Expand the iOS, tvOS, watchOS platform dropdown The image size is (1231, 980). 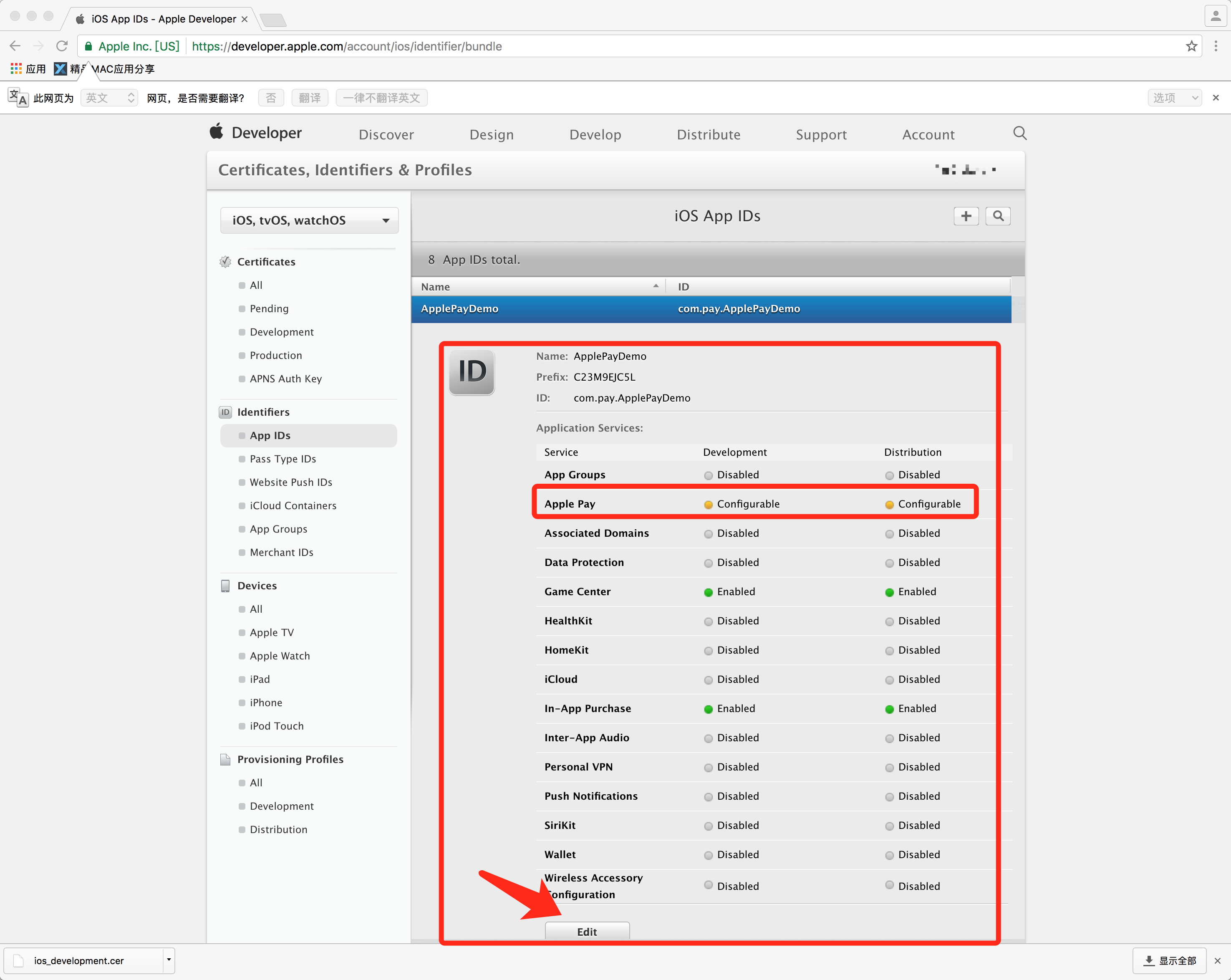[x=309, y=220]
